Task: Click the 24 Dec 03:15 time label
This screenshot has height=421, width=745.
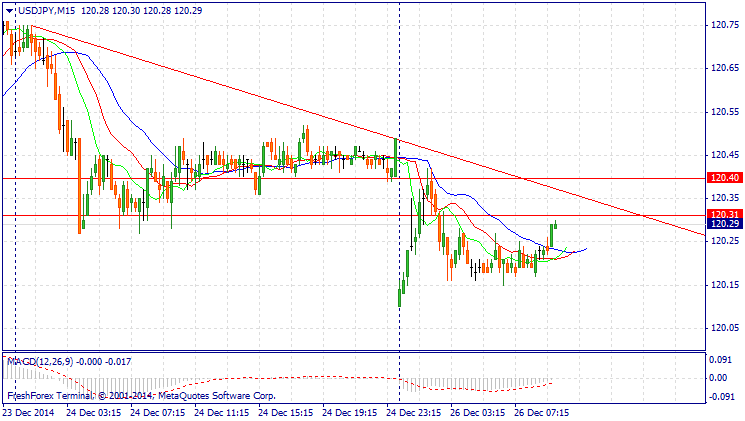Action: [94, 412]
